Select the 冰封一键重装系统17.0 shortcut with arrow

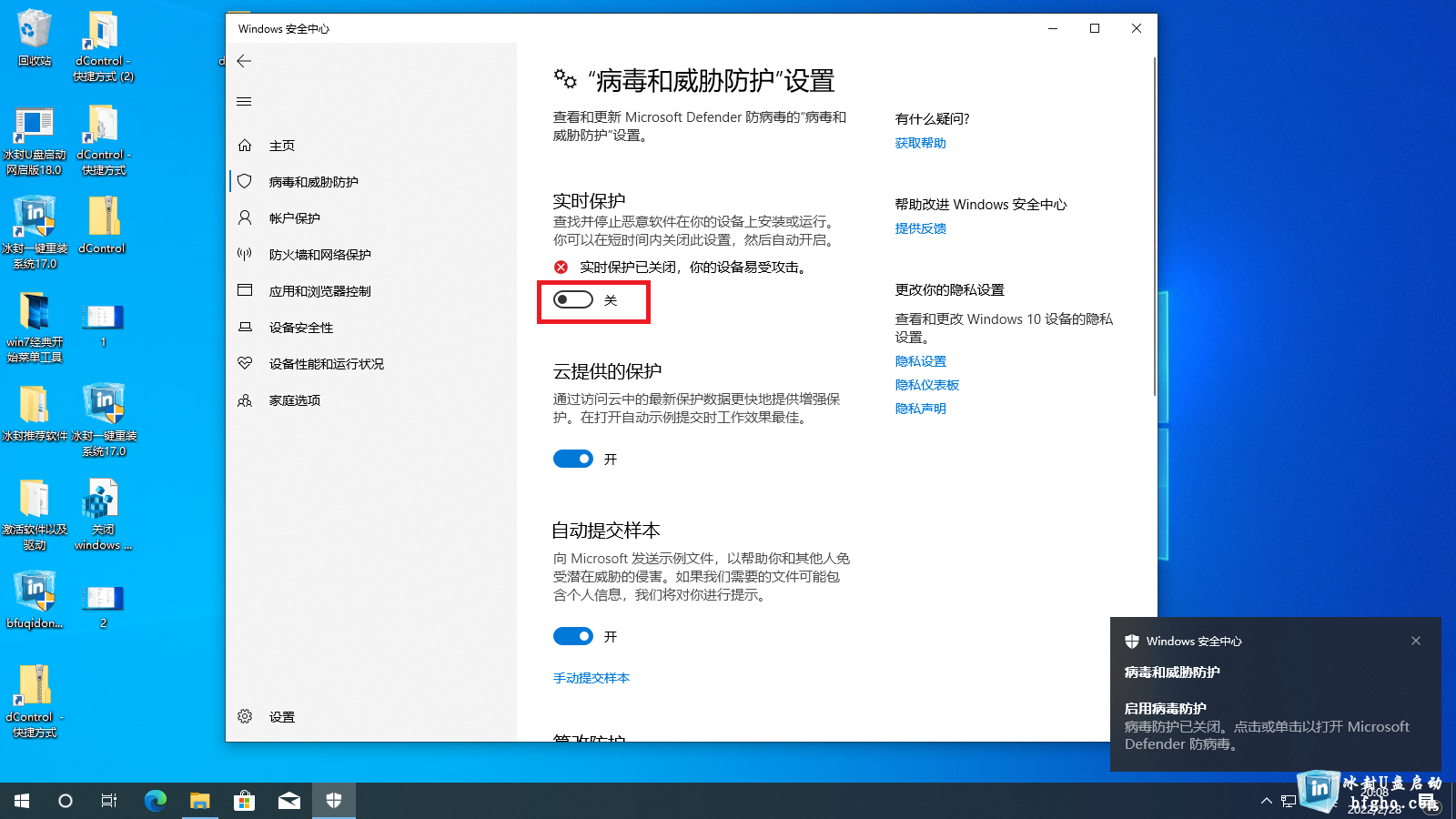pyautogui.click(x=34, y=233)
